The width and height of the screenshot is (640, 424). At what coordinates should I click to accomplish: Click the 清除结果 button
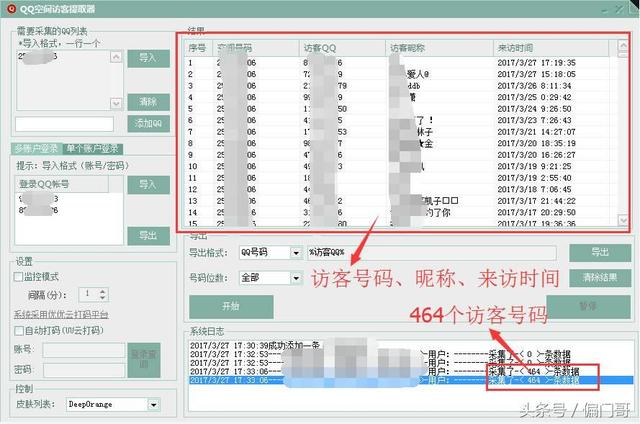[600, 278]
